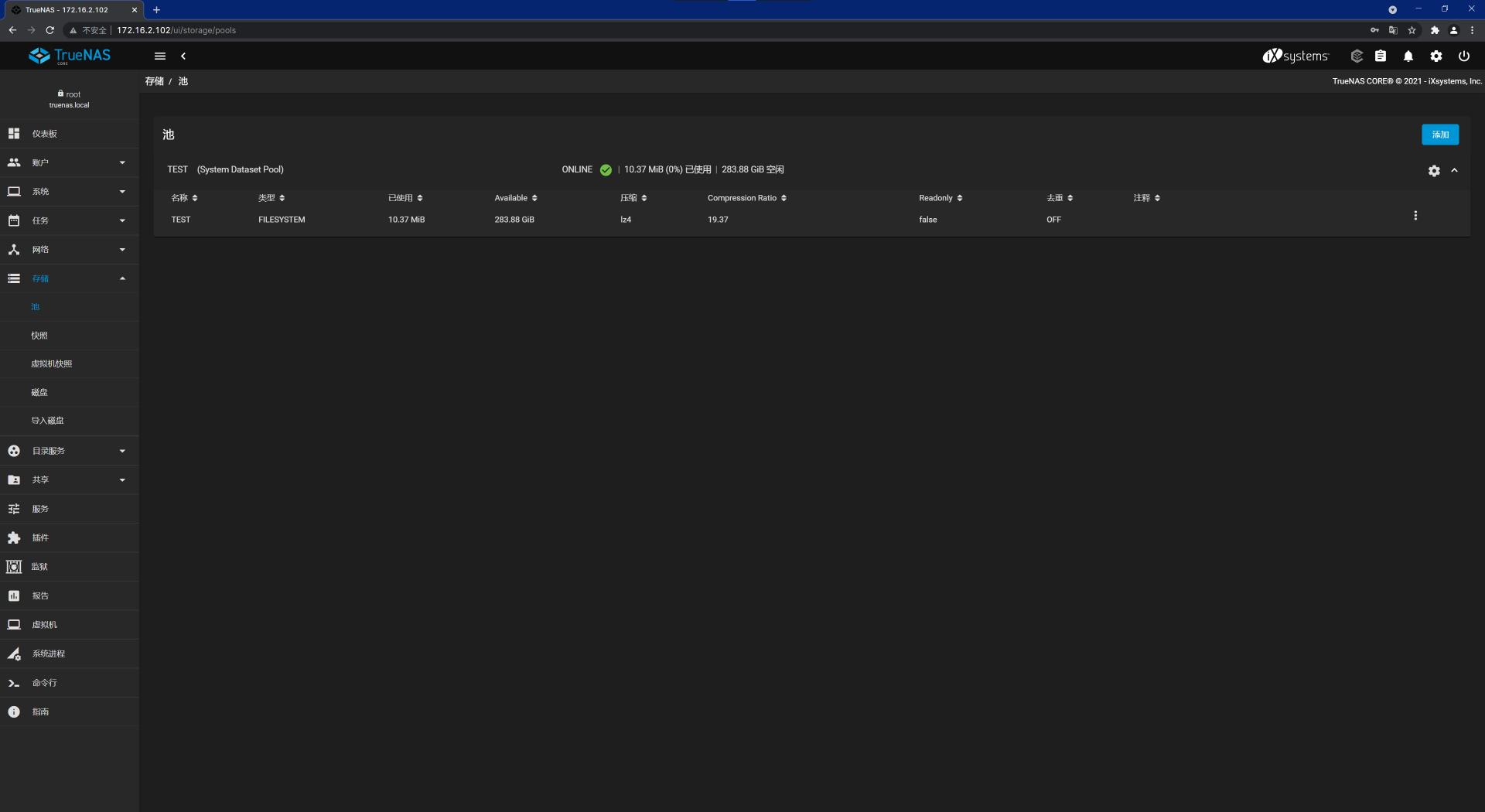Image resolution: width=1485 pixels, height=812 pixels.
Task: Toggle the hamburger menu in top bar
Action: 160,56
